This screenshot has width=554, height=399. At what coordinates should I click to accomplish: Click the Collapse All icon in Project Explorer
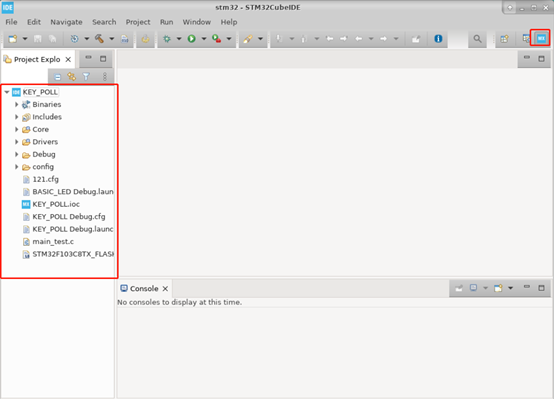(58, 77)
